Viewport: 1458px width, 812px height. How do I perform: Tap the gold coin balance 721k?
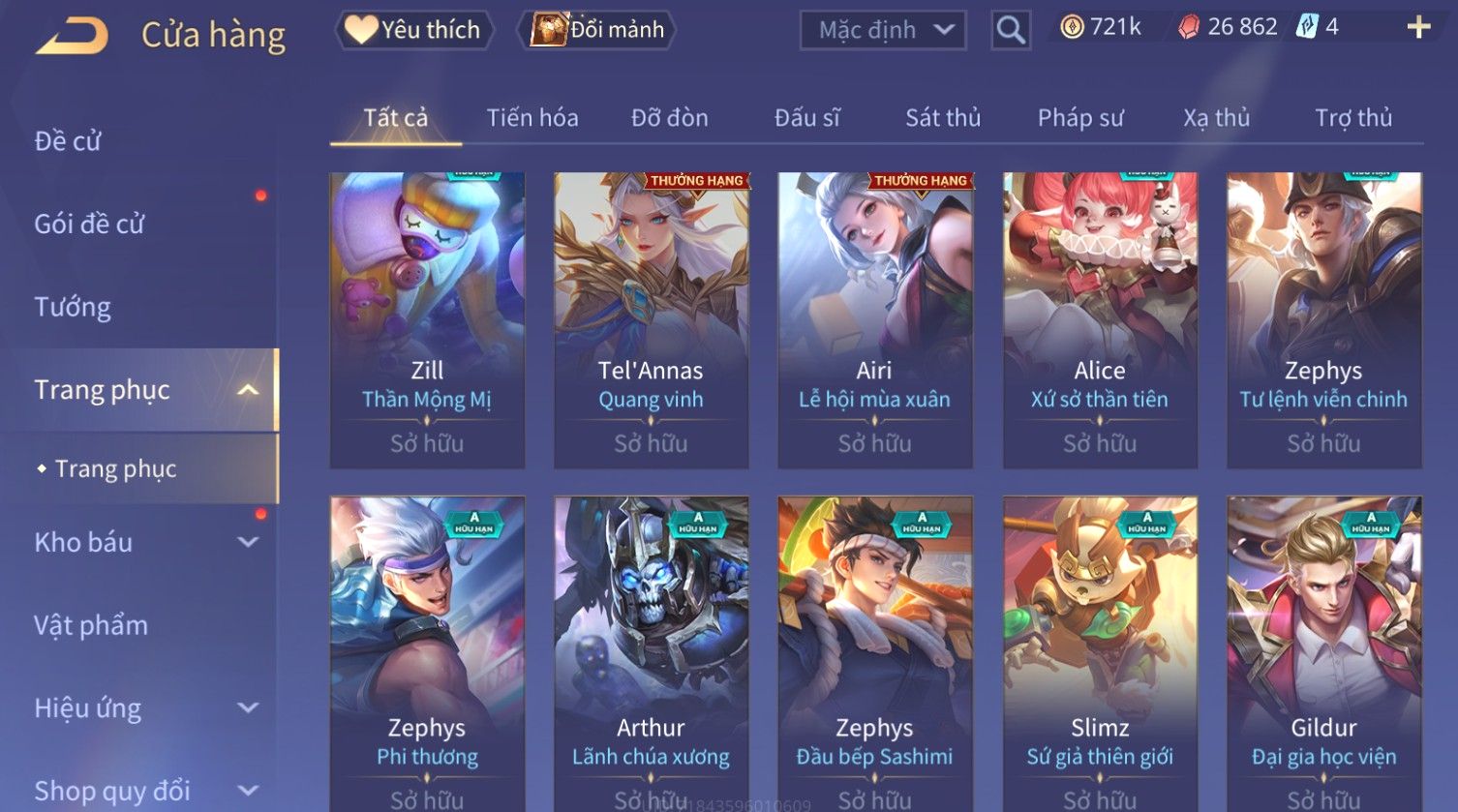pos(1101,27)
